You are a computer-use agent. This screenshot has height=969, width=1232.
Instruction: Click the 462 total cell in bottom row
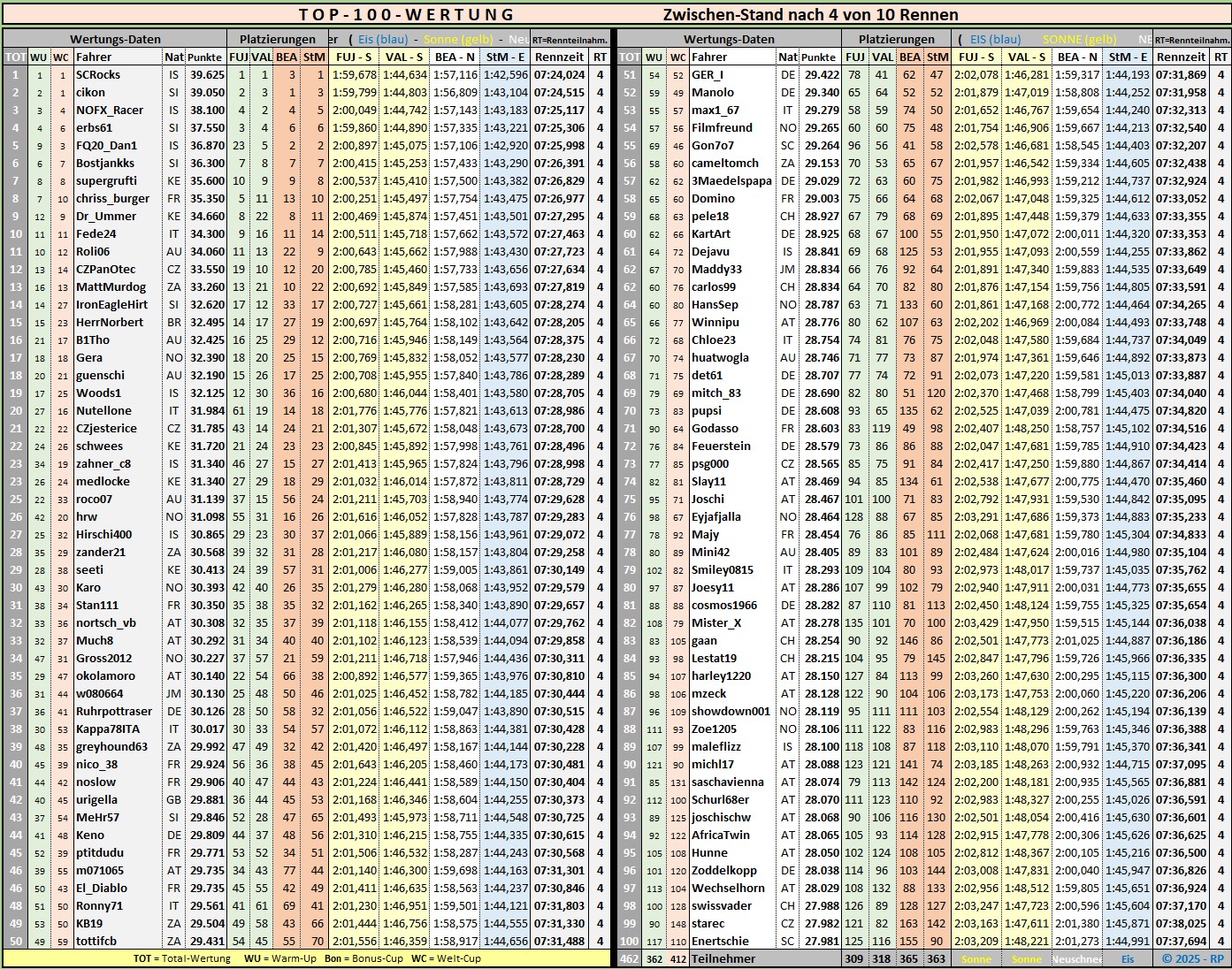coord(629,959)
